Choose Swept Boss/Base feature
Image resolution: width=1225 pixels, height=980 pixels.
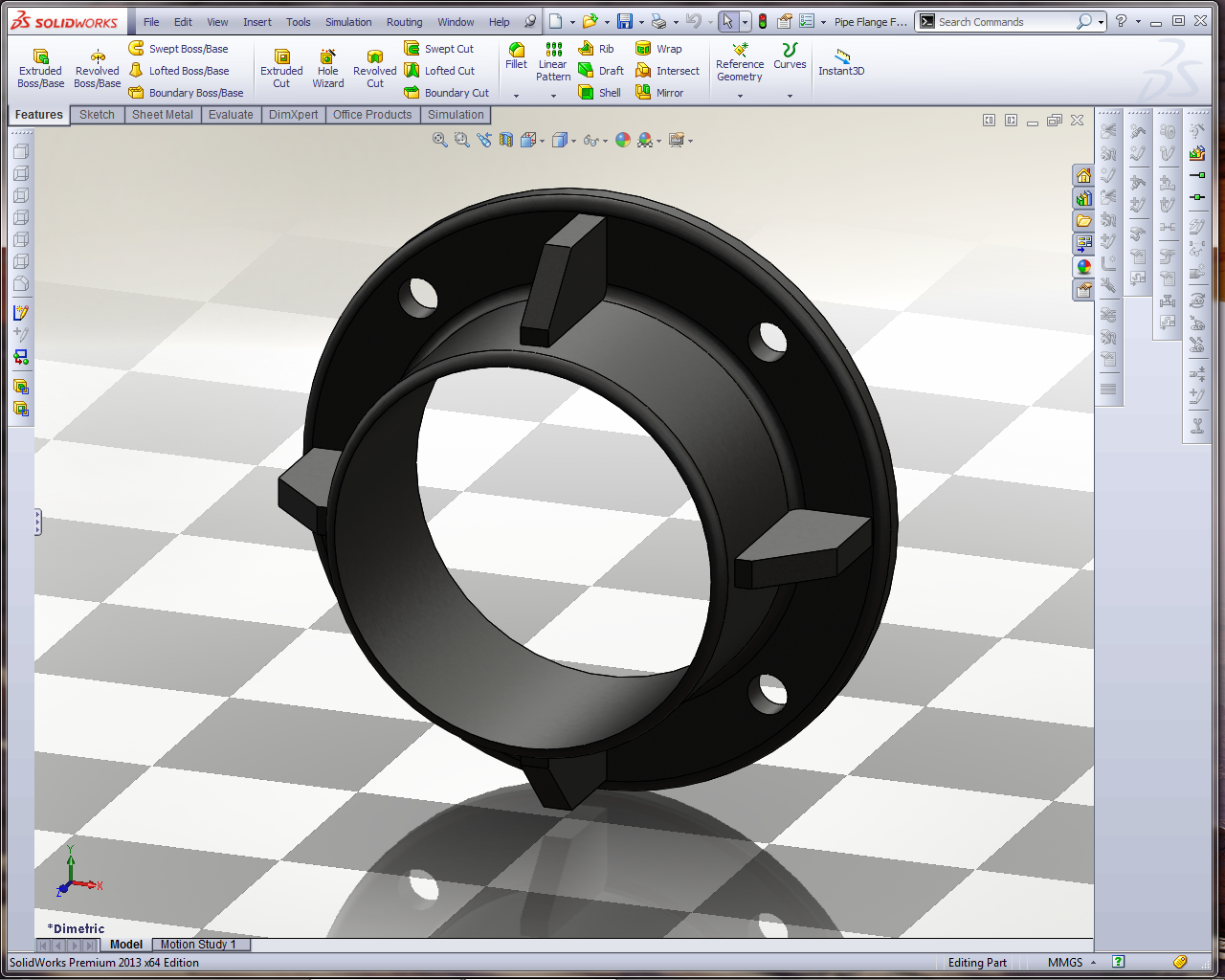tap(179, 49)
